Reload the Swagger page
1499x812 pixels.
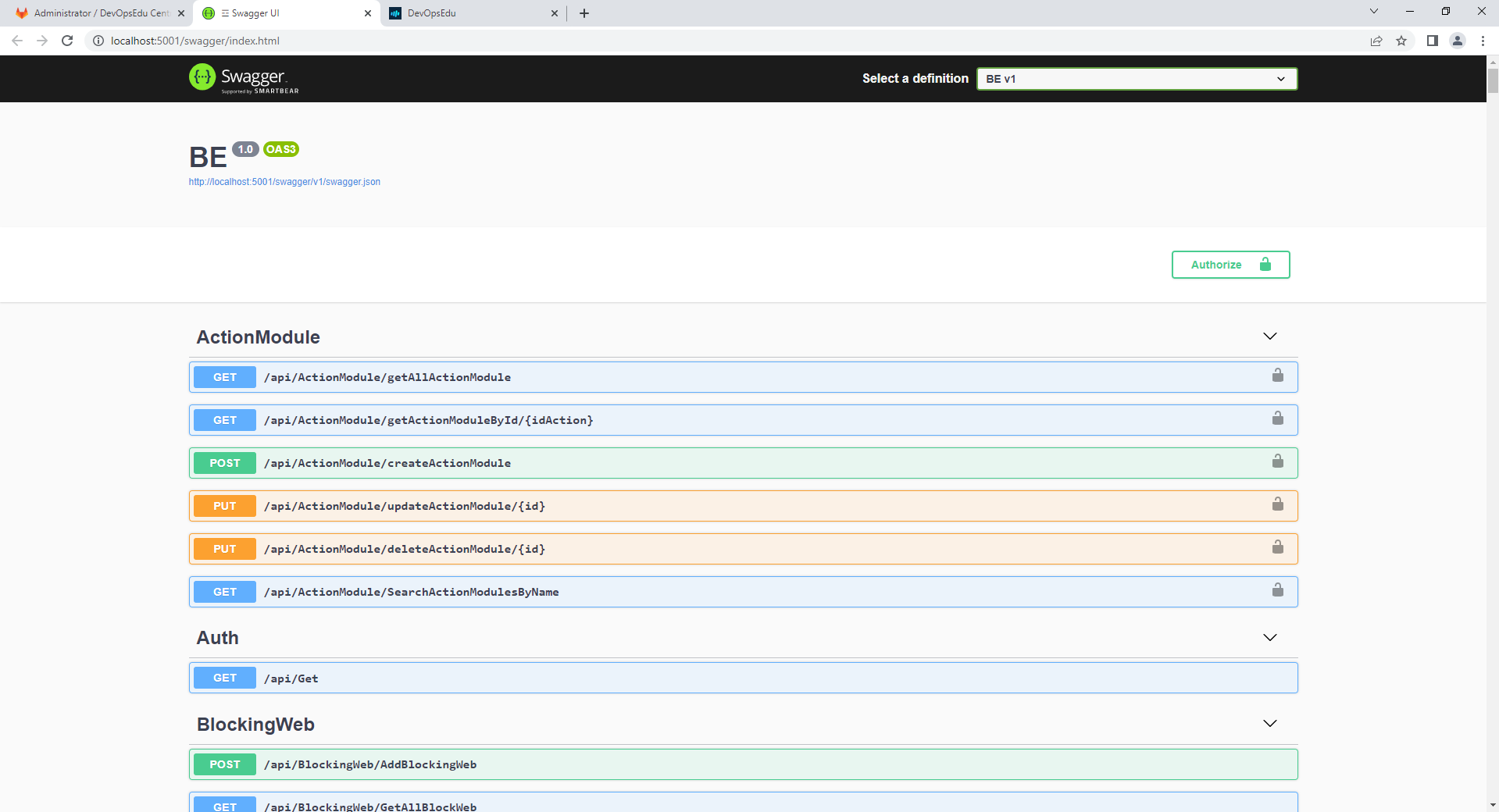tap(67, 41)
